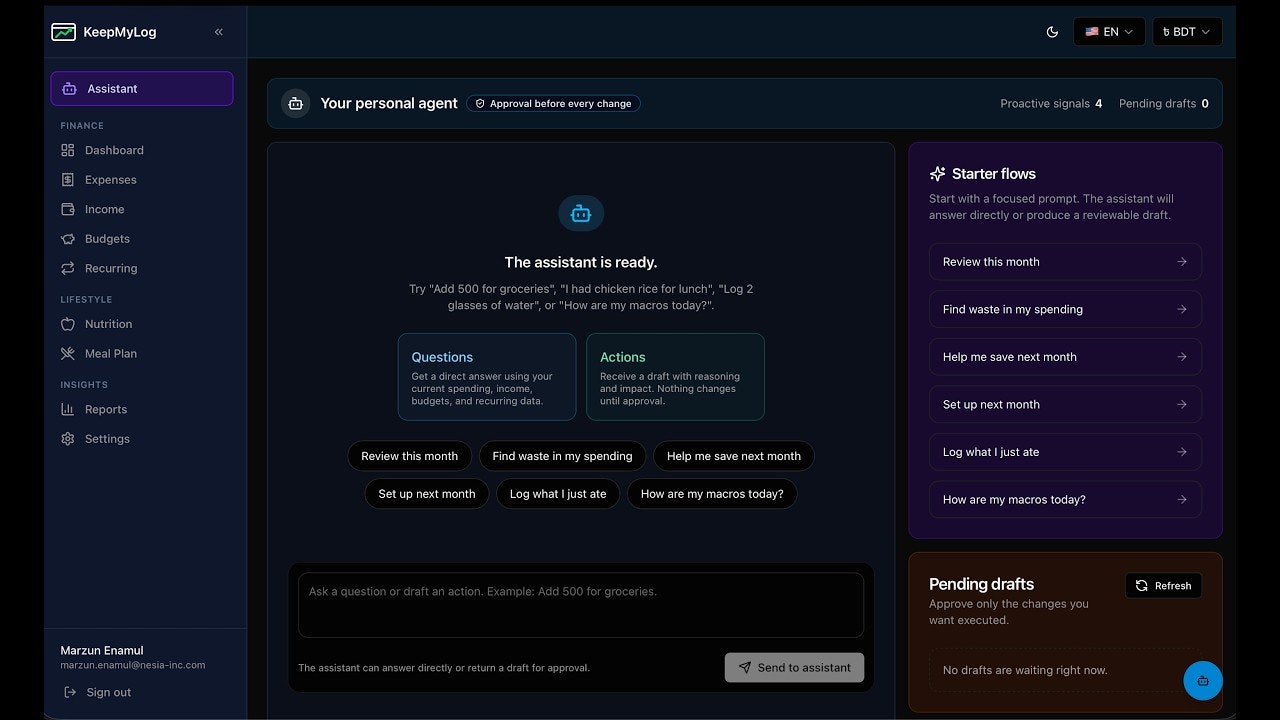The image size is (1280, 720).
Task: Click the assistant prompt input field
Action: (580, 604)
